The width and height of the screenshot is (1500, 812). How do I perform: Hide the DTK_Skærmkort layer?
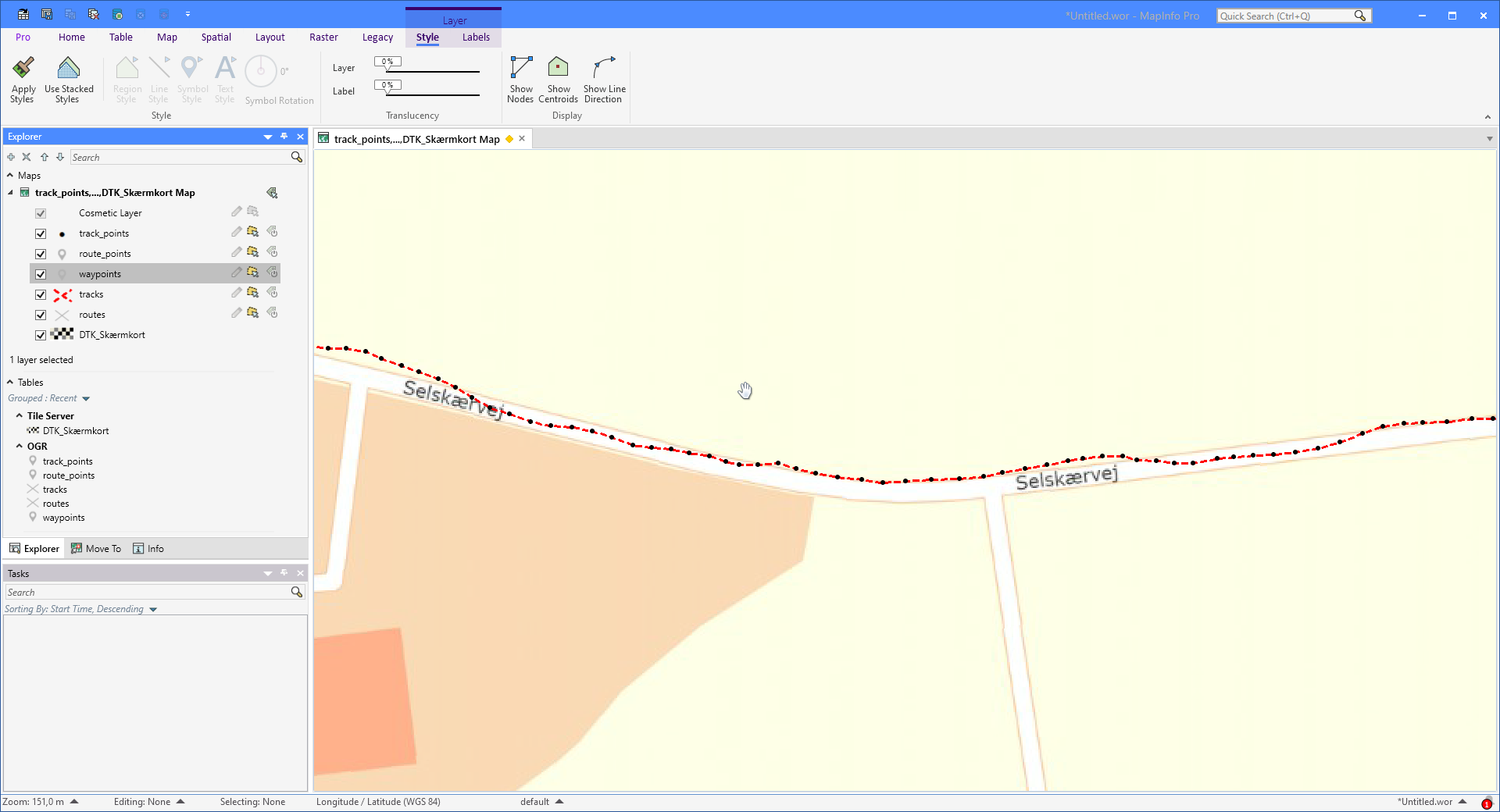pyautogui.click(x=40, y=335)
